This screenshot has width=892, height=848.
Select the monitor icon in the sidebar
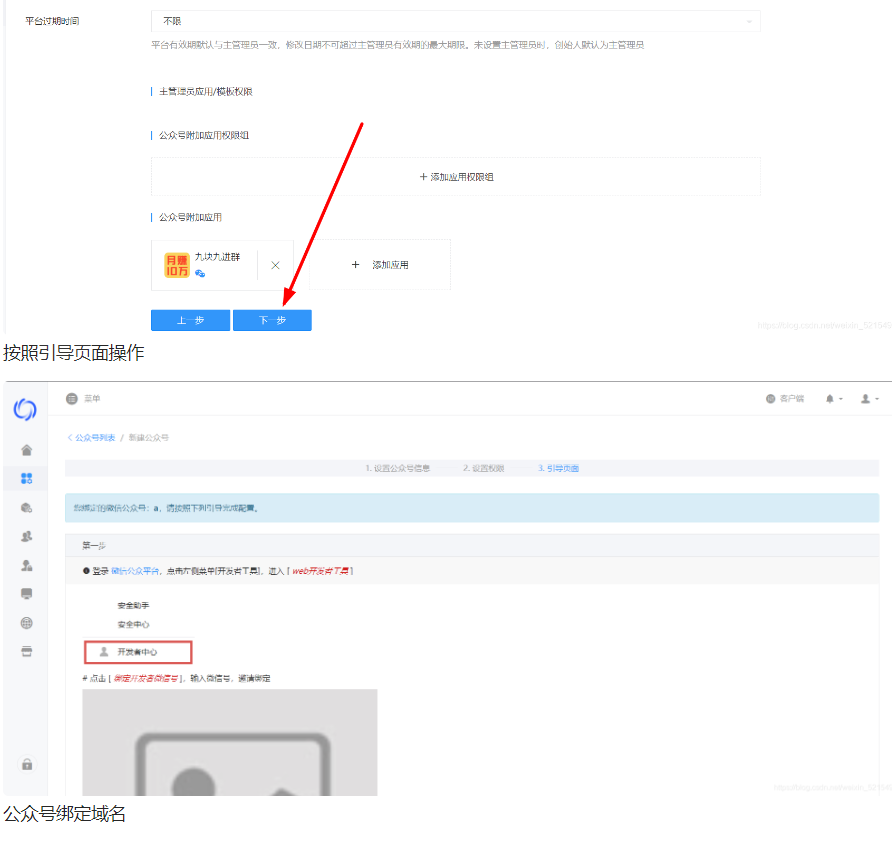pyautogui.click(x=26, y=592)
